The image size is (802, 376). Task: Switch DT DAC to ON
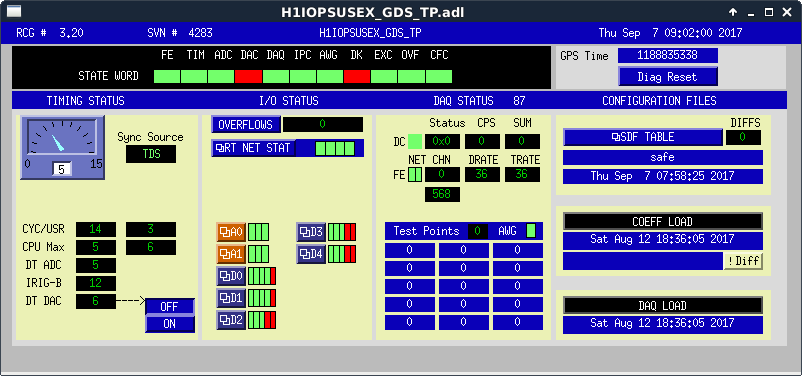(170, 324)
